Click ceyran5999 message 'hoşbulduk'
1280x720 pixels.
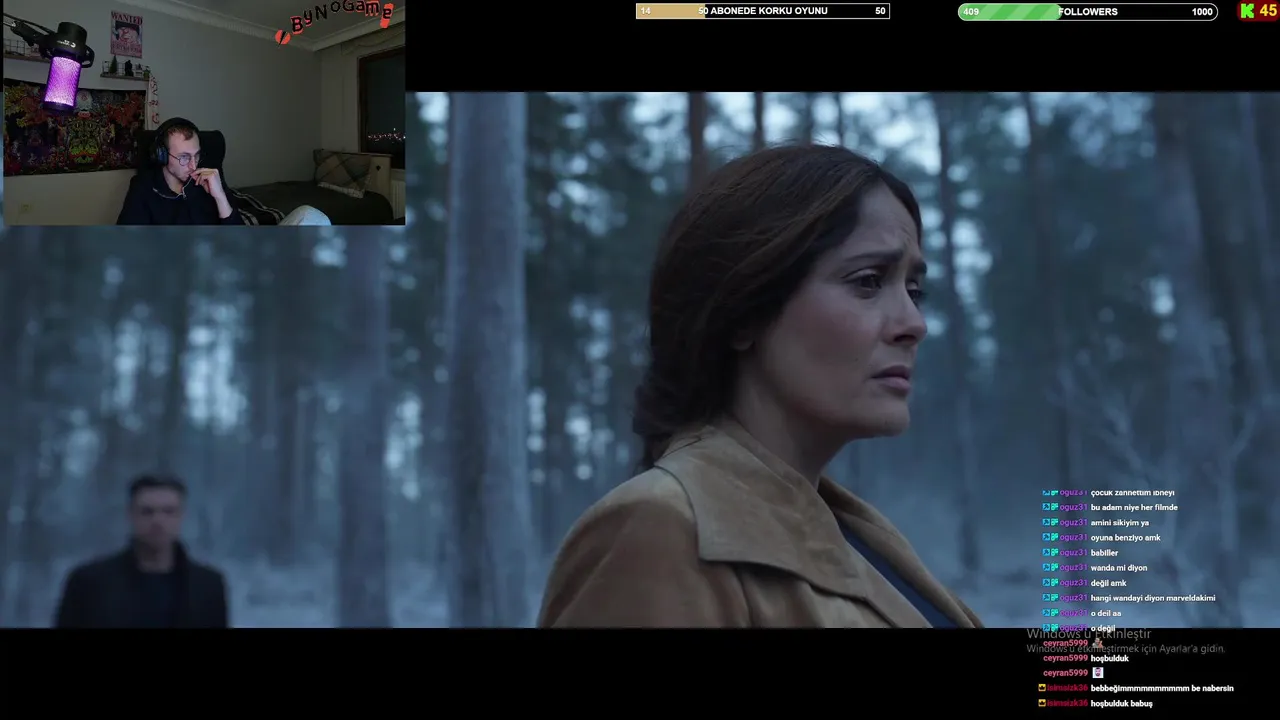[1109, 658]
